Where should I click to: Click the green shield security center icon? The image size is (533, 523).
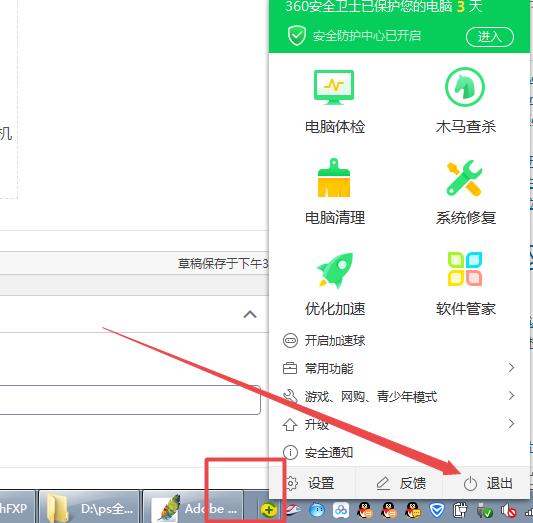pos(297,35)
